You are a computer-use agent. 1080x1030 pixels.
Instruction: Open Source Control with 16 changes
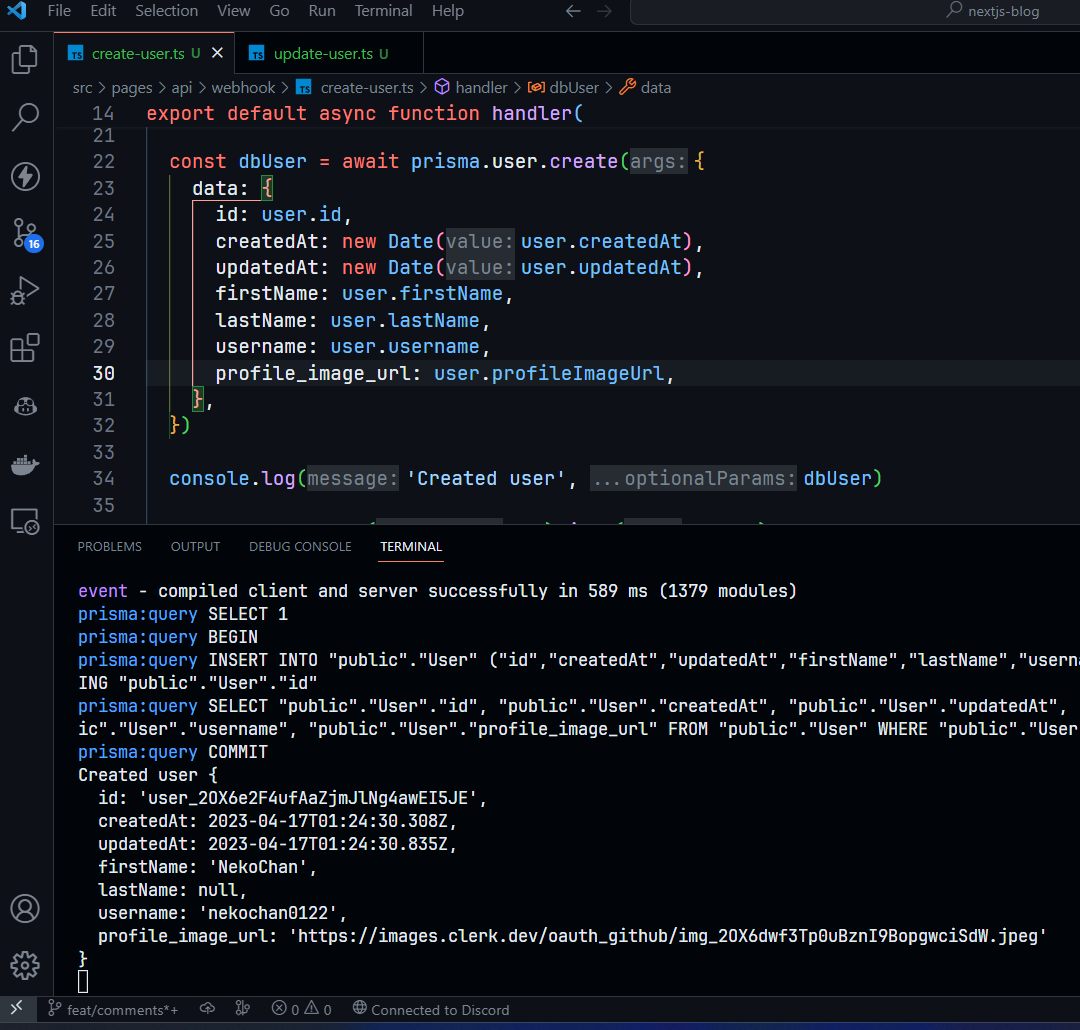25,233
